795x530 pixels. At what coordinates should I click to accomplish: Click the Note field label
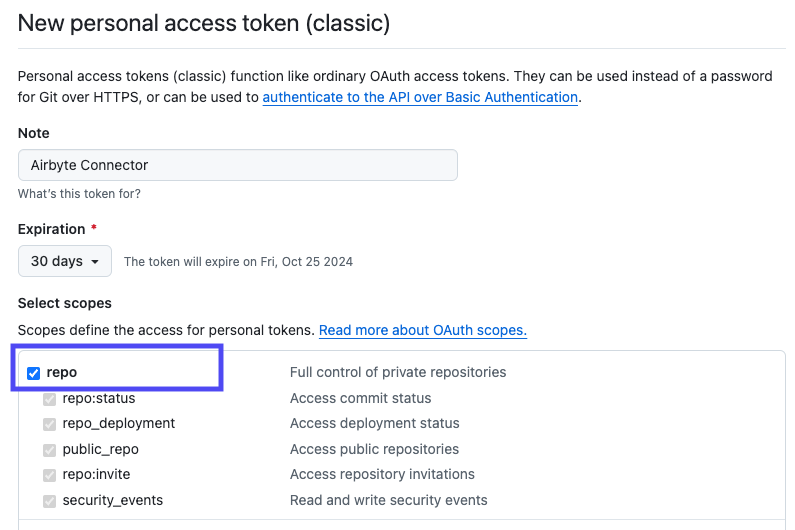point(33,133)
